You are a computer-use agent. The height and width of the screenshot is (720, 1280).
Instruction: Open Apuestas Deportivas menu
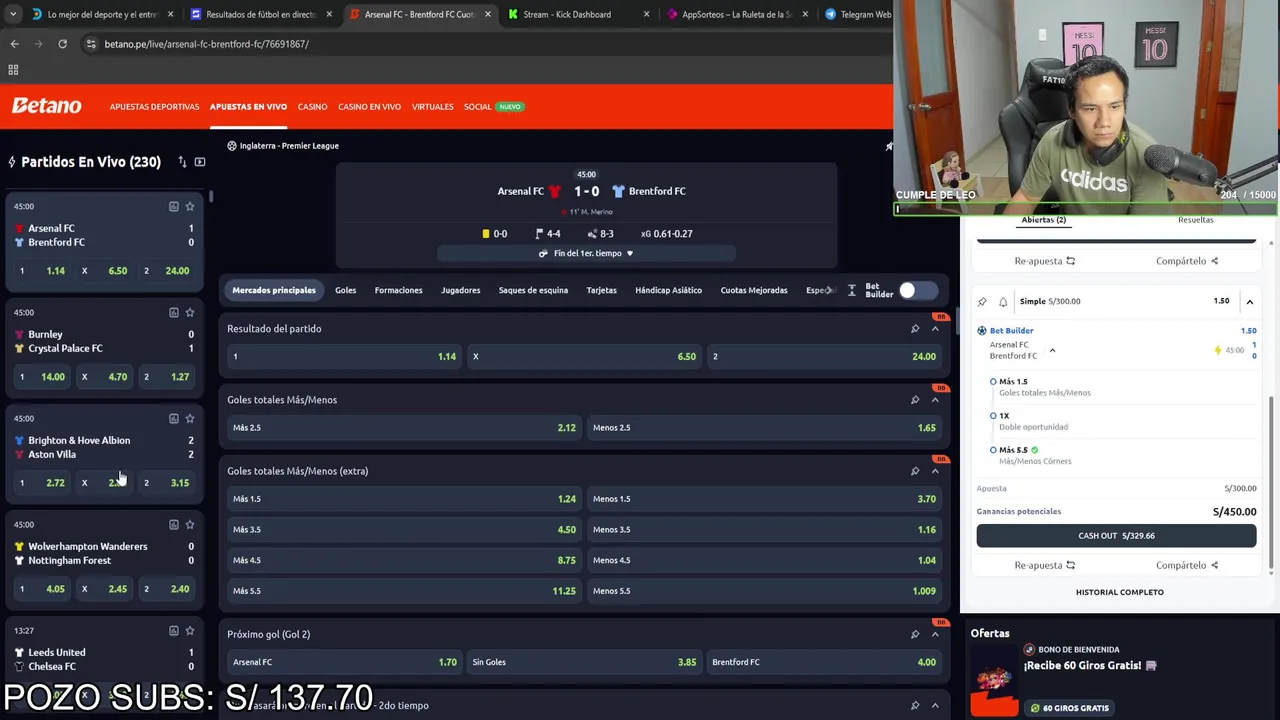tap(154, 106)
